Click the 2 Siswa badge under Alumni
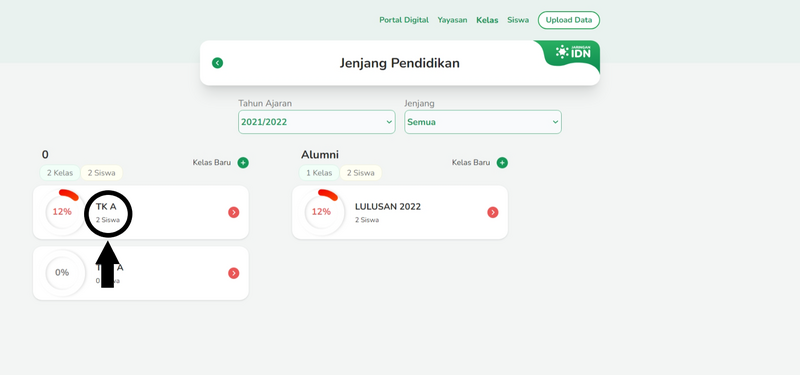The image size is (800, 375). pos(361,173)
